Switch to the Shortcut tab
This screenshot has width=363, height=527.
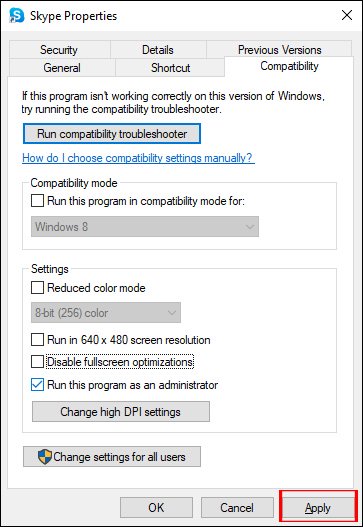(170, 68)
